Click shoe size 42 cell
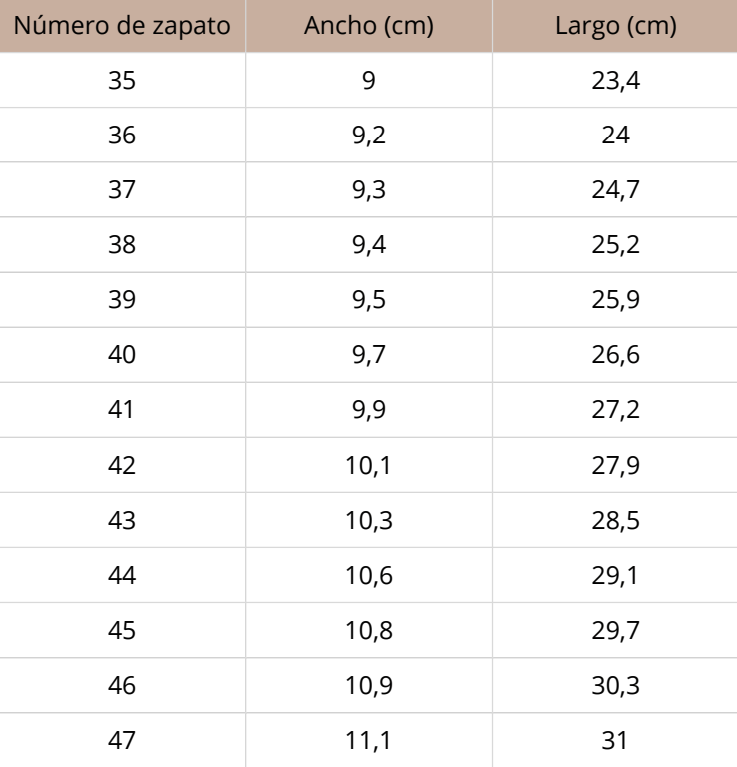The width and height of the screenshot is (737, 767). click(x=122, y=465)
